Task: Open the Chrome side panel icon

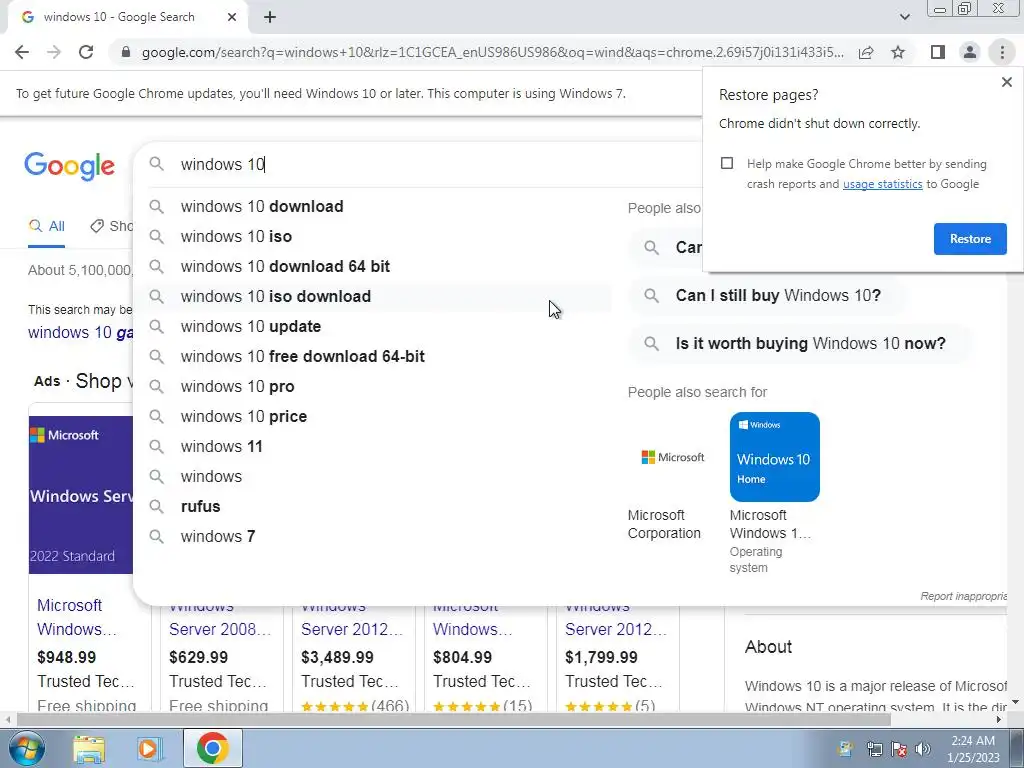Action: (x=938, y=52)
